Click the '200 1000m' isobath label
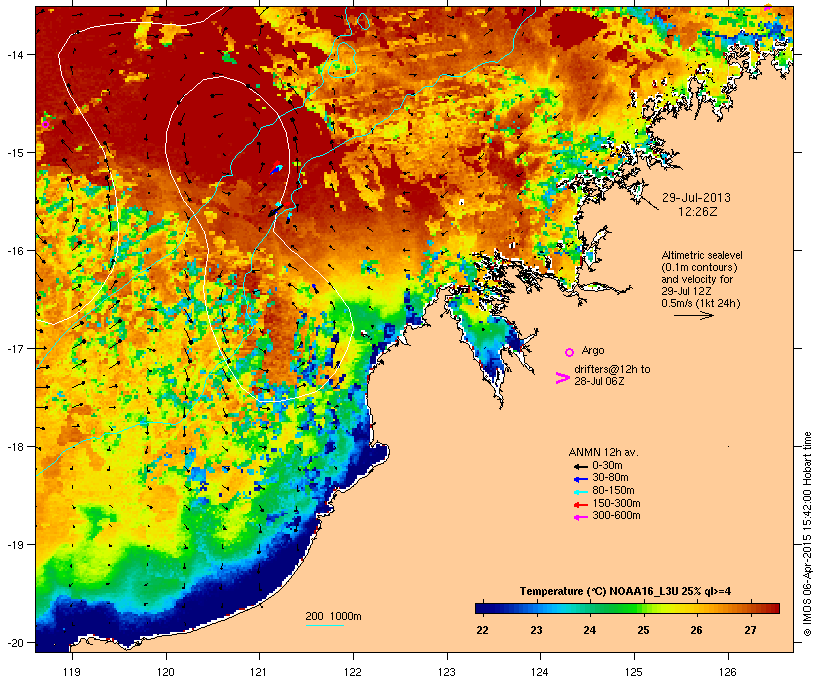This screenshot has height=680, width=820. (333, 616)
